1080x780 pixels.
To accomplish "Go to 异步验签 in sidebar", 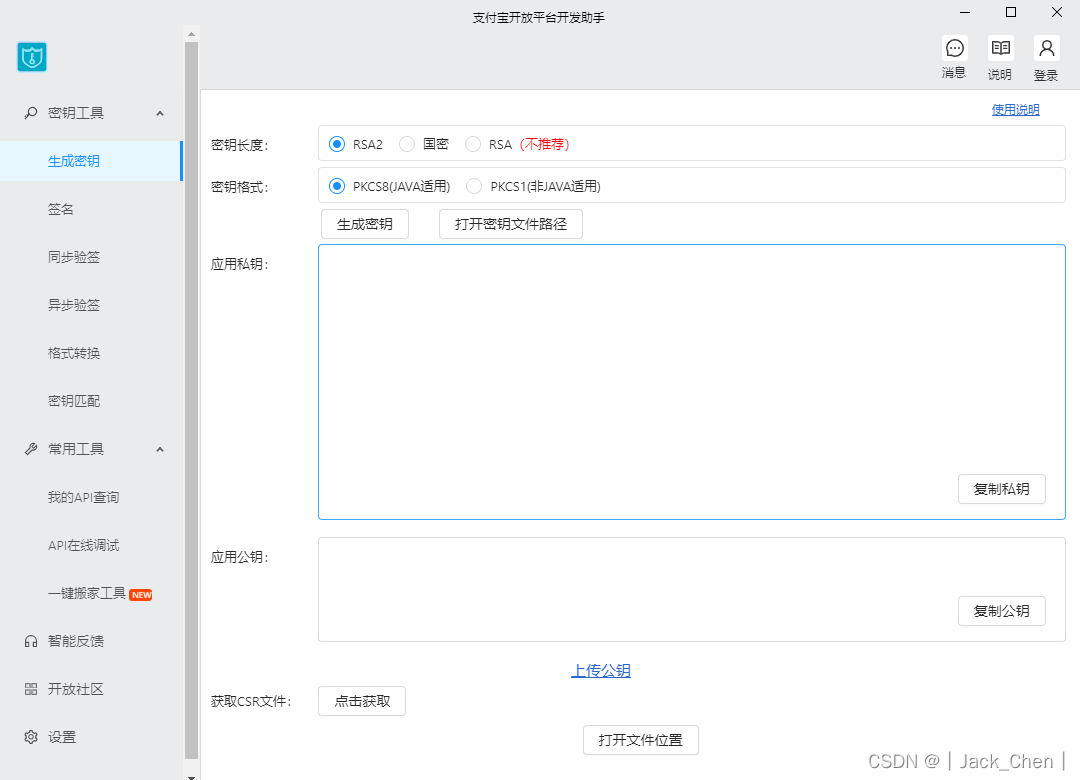I will tap(91, 305).
